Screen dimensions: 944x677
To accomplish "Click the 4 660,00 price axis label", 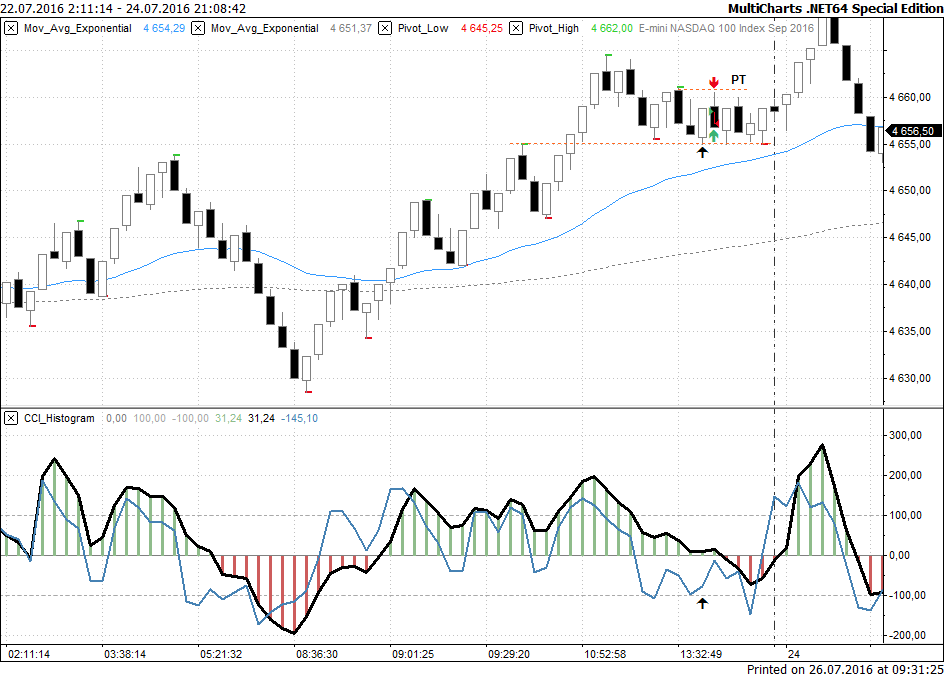I will click(910, 97).
